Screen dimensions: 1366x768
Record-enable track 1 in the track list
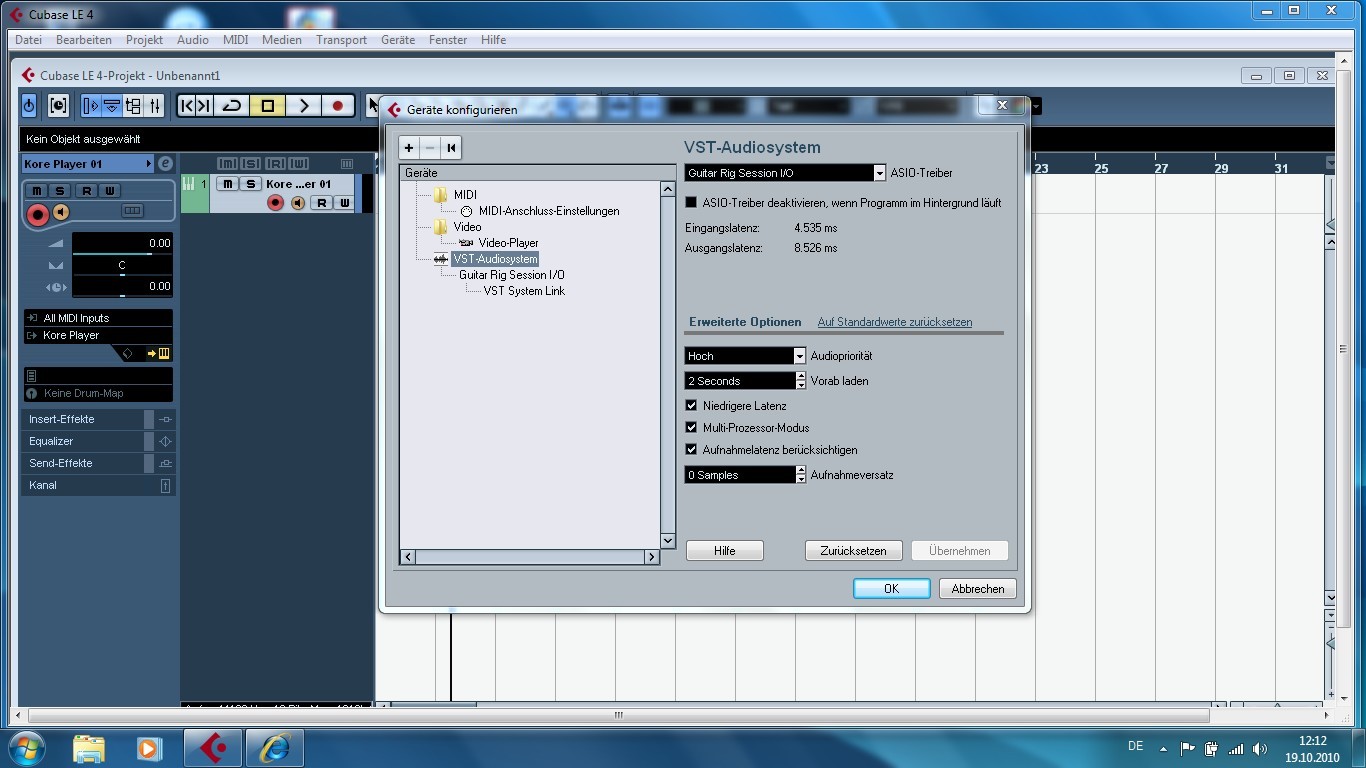click(275, 203)
